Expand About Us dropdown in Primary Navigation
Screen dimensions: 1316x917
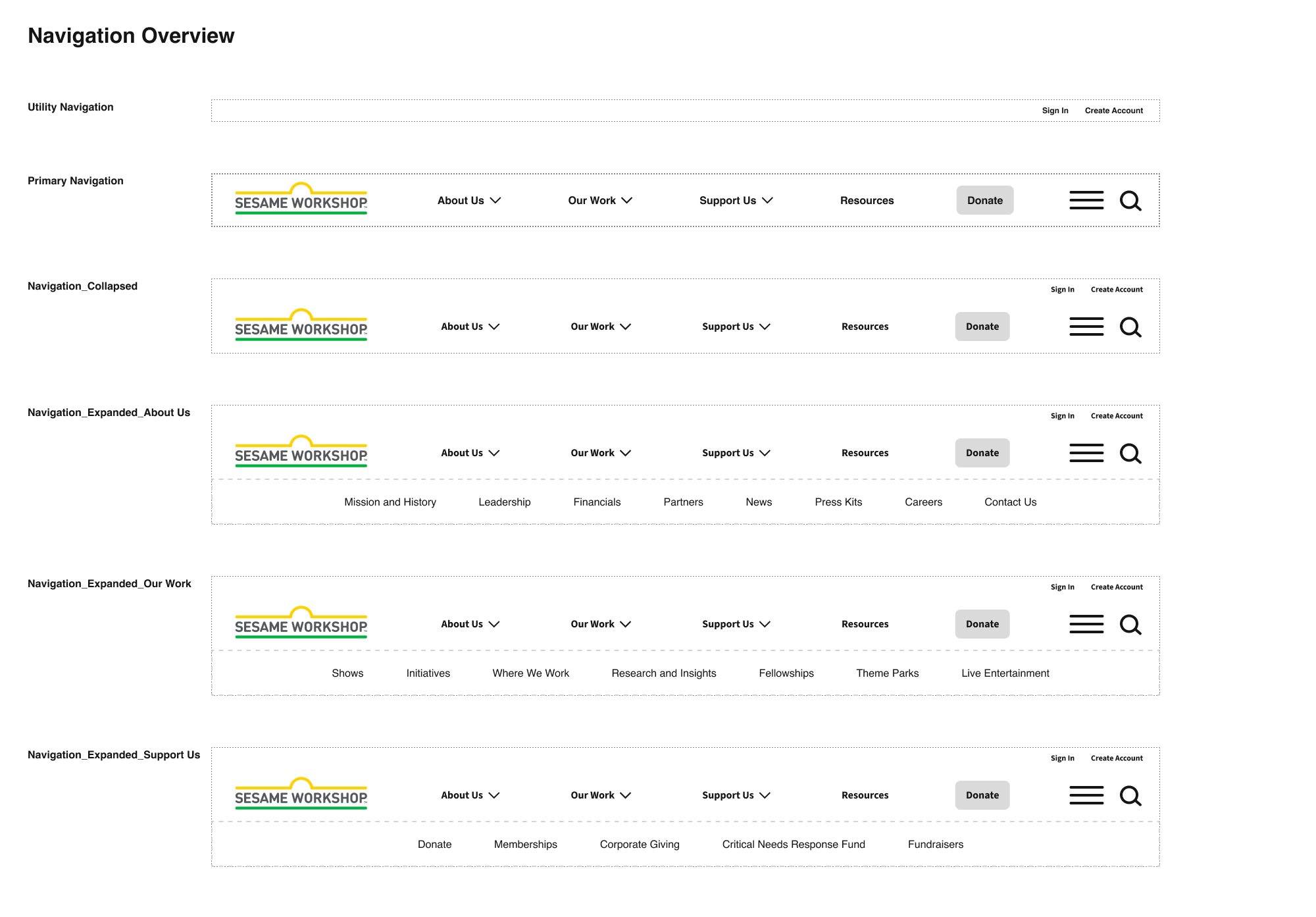pyautogui.click(x=469, y=200)
